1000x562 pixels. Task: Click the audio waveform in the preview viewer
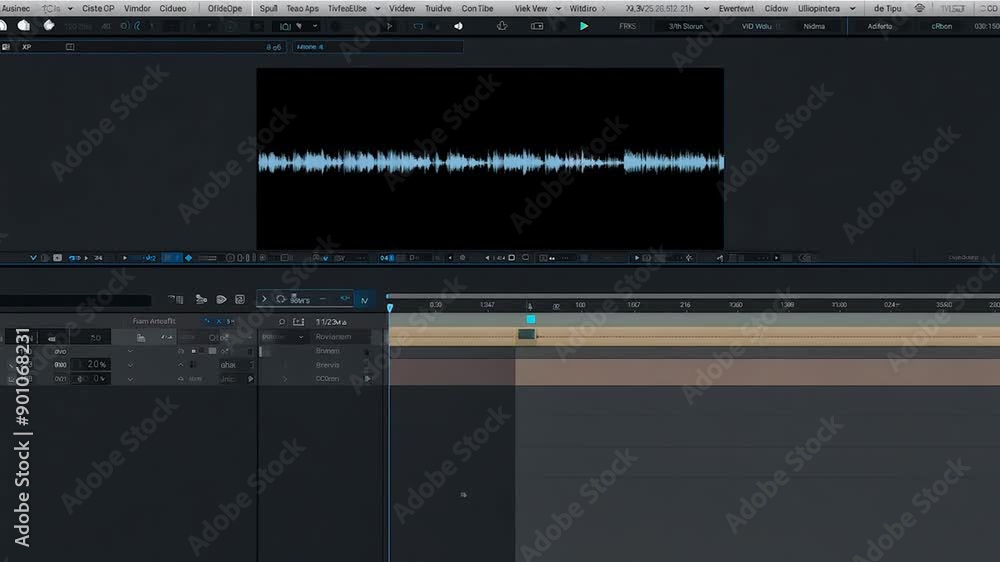490,162
